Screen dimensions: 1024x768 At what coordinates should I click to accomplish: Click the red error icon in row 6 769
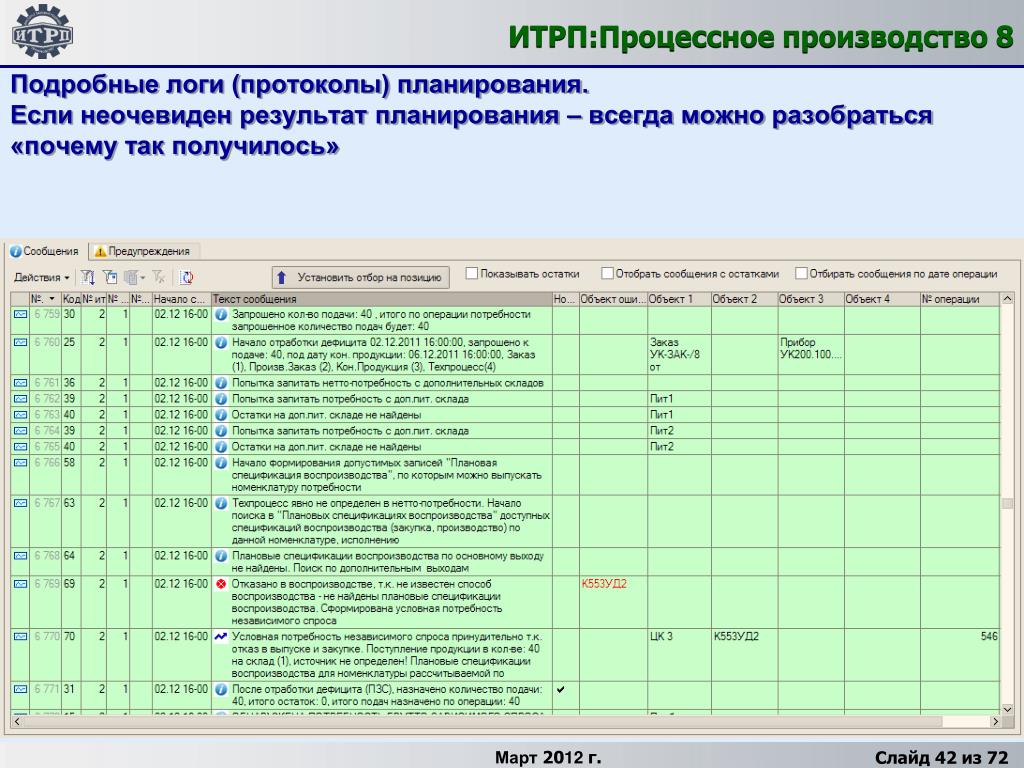tap(221, 584)
